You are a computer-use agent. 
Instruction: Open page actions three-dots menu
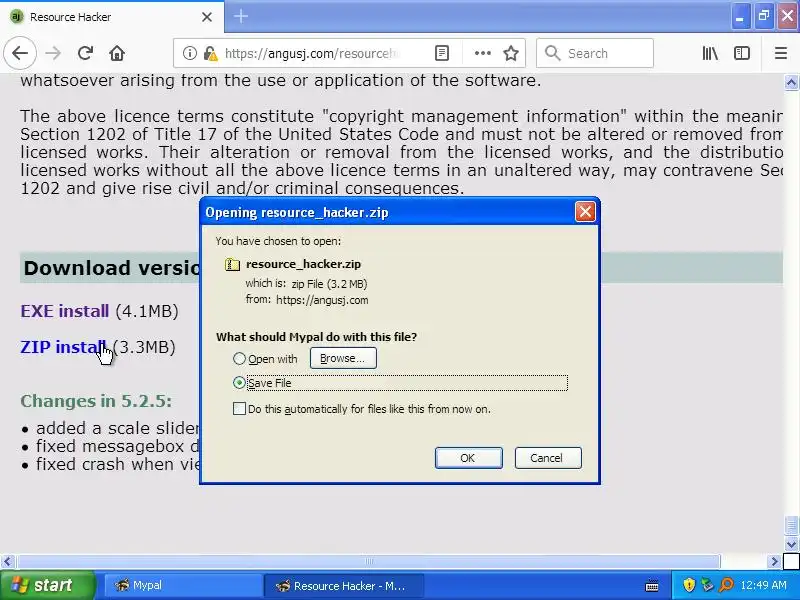482,53
